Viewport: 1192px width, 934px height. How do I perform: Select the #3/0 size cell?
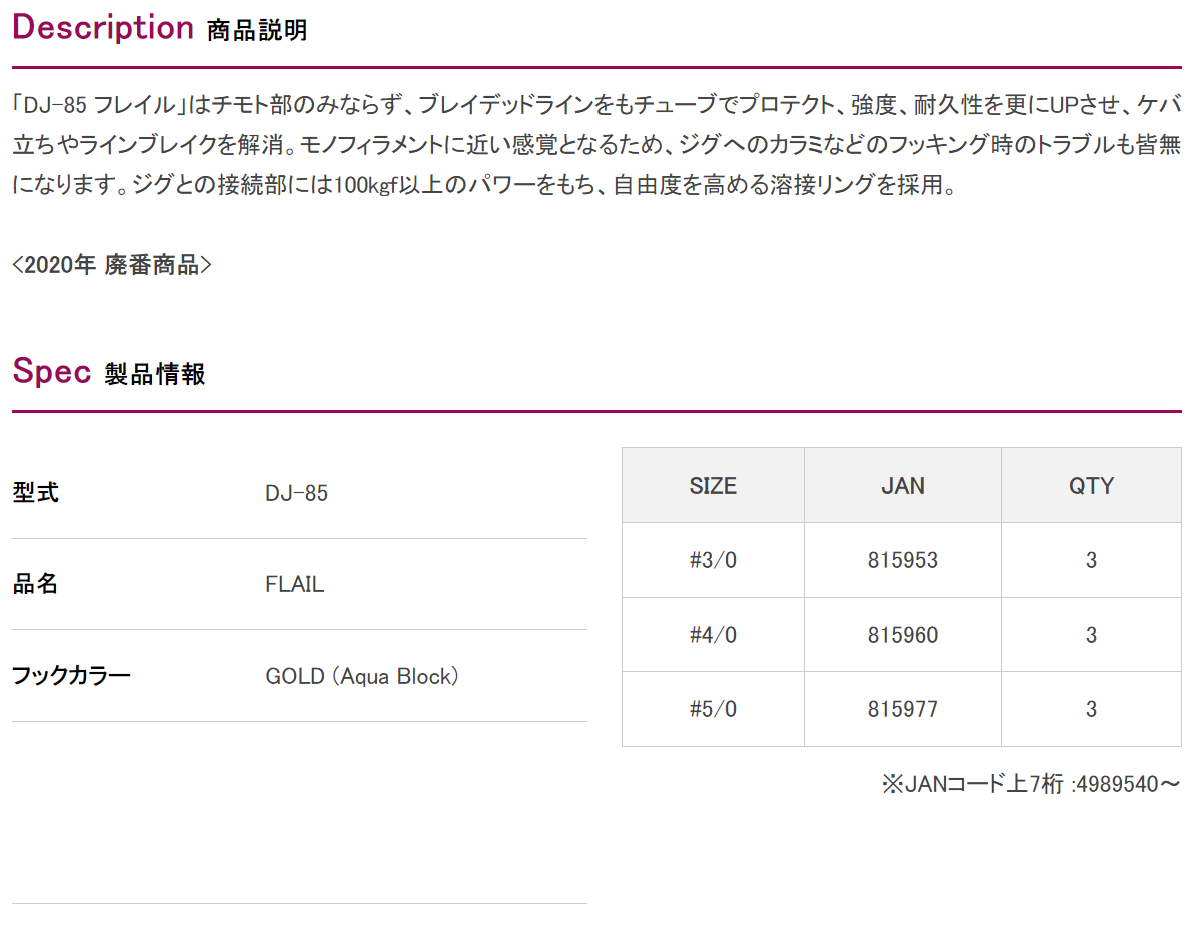coord(713,560)
